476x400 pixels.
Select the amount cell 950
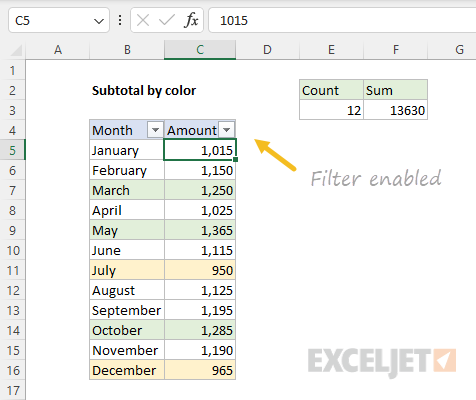click(200, 270)
